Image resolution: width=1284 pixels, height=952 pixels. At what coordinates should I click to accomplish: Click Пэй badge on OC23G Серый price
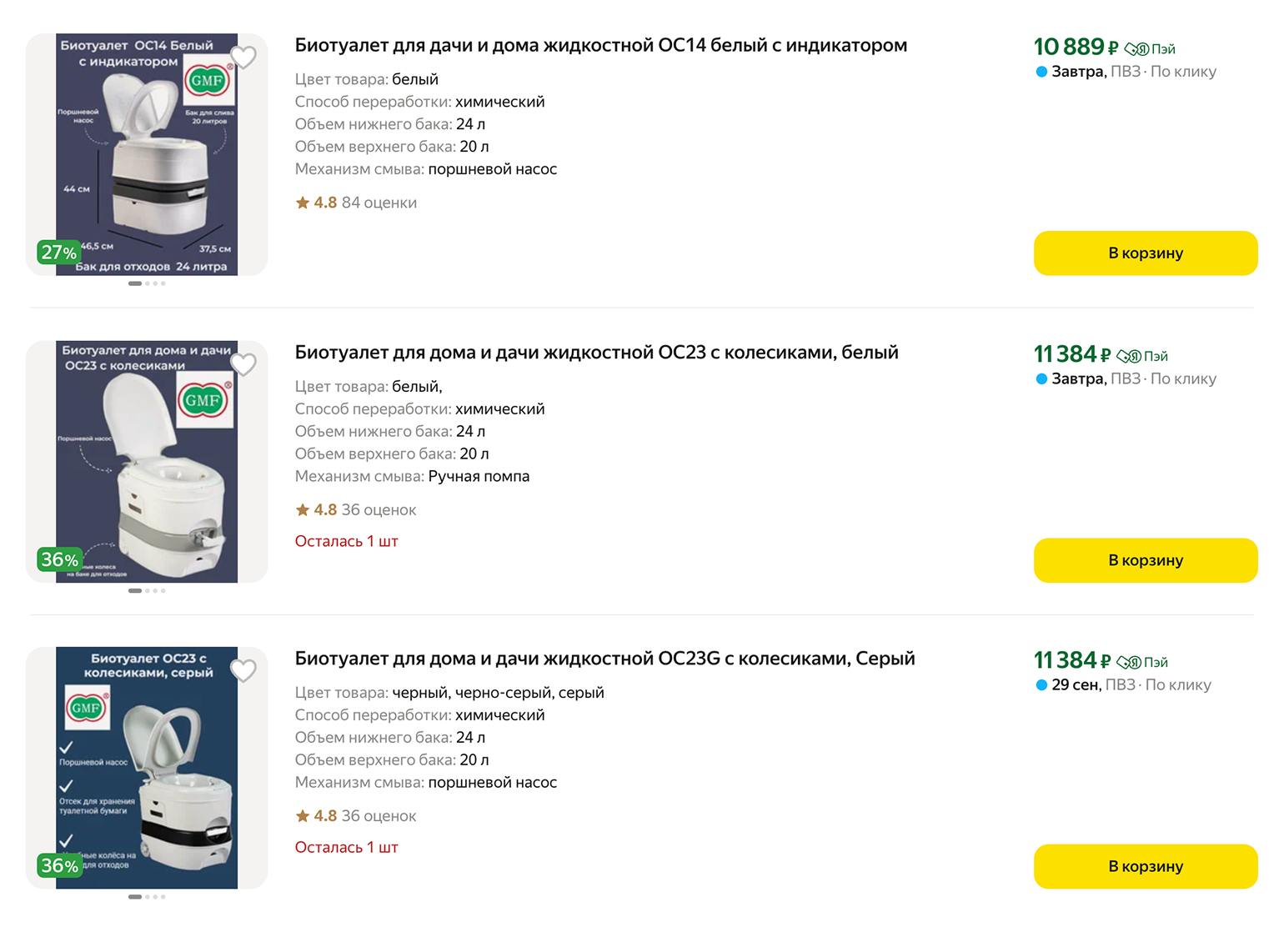point(1142,662)
